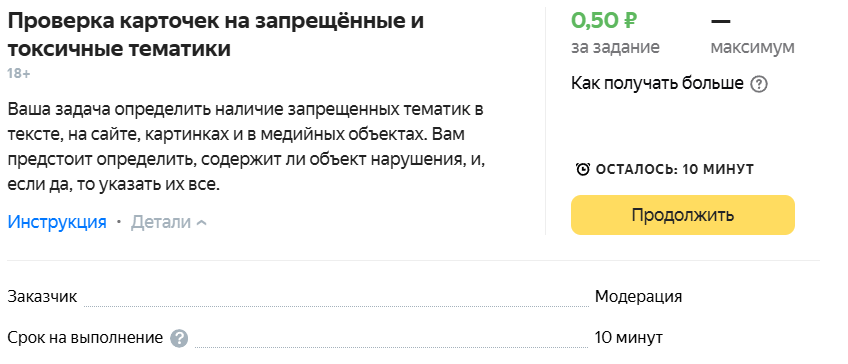Click the alarm clock icon
848x364 pixels.
click(x=583, y=169)
